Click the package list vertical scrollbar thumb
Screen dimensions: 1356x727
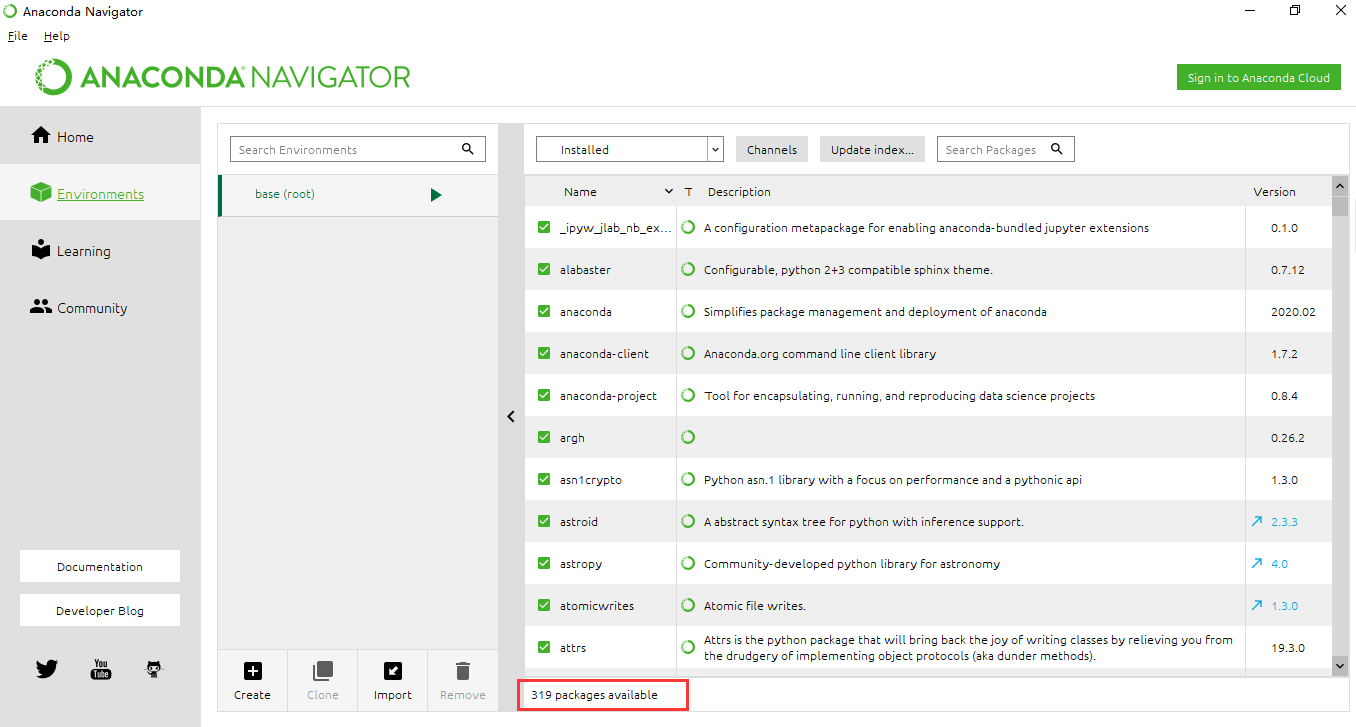[1340, 206]
